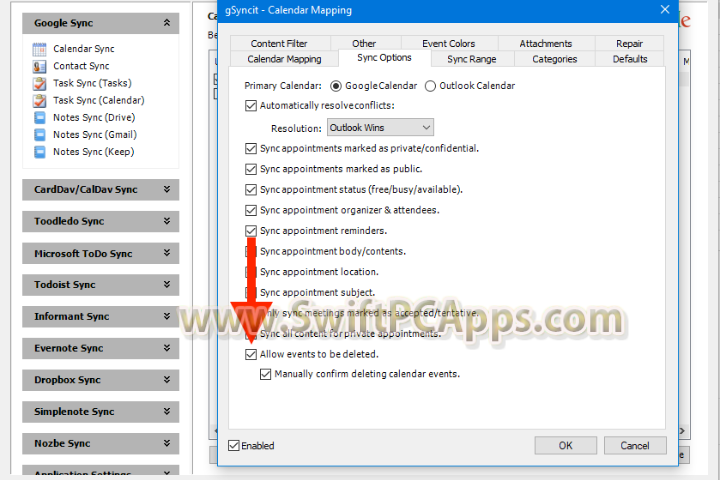Click the OK button
The height and width of the screenshot is (480, 720).
(566, 446)
